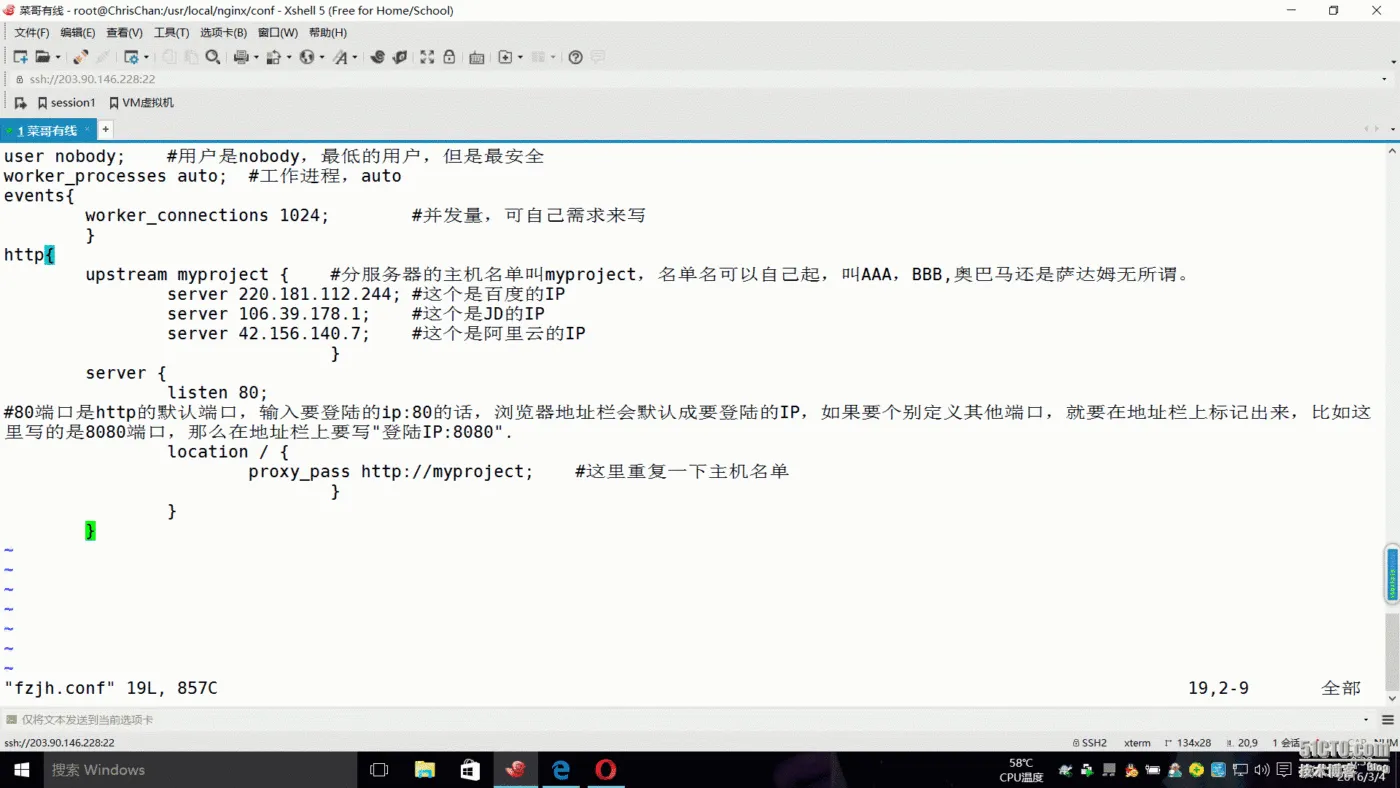1400x788 pixels.
Task: Open the compose bar target dropdown arrow
Action: [1366, 719]
